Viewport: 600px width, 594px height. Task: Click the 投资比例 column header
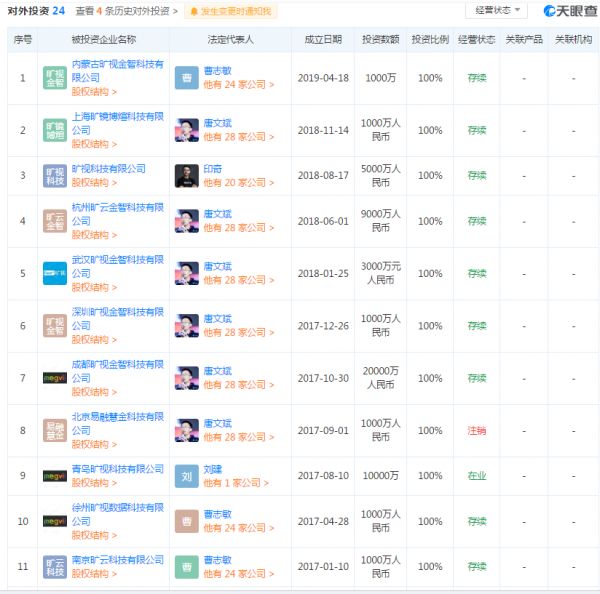[430, 39]
